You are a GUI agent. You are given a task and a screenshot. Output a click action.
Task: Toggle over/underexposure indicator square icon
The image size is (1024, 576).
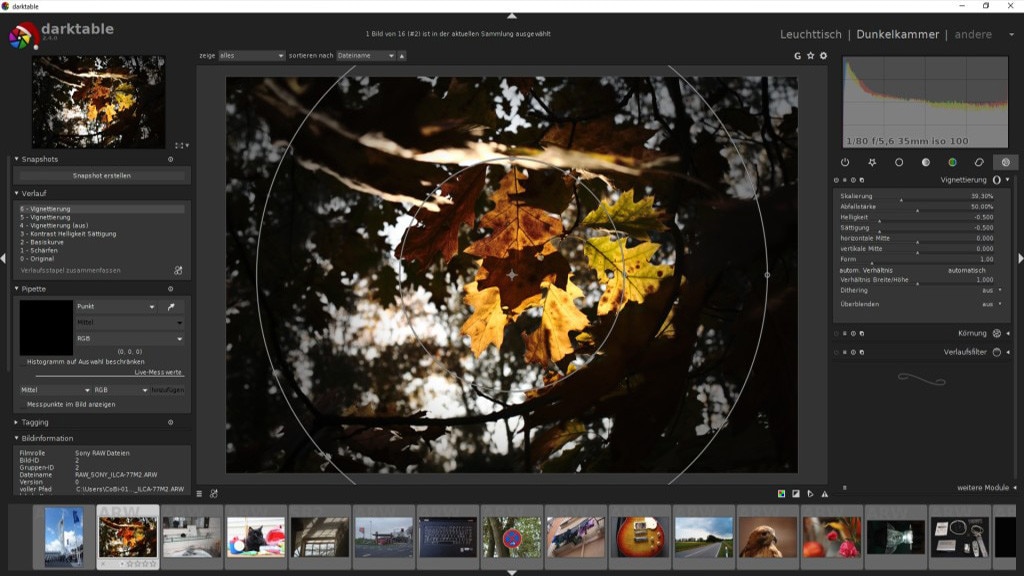tap(795, 494)
